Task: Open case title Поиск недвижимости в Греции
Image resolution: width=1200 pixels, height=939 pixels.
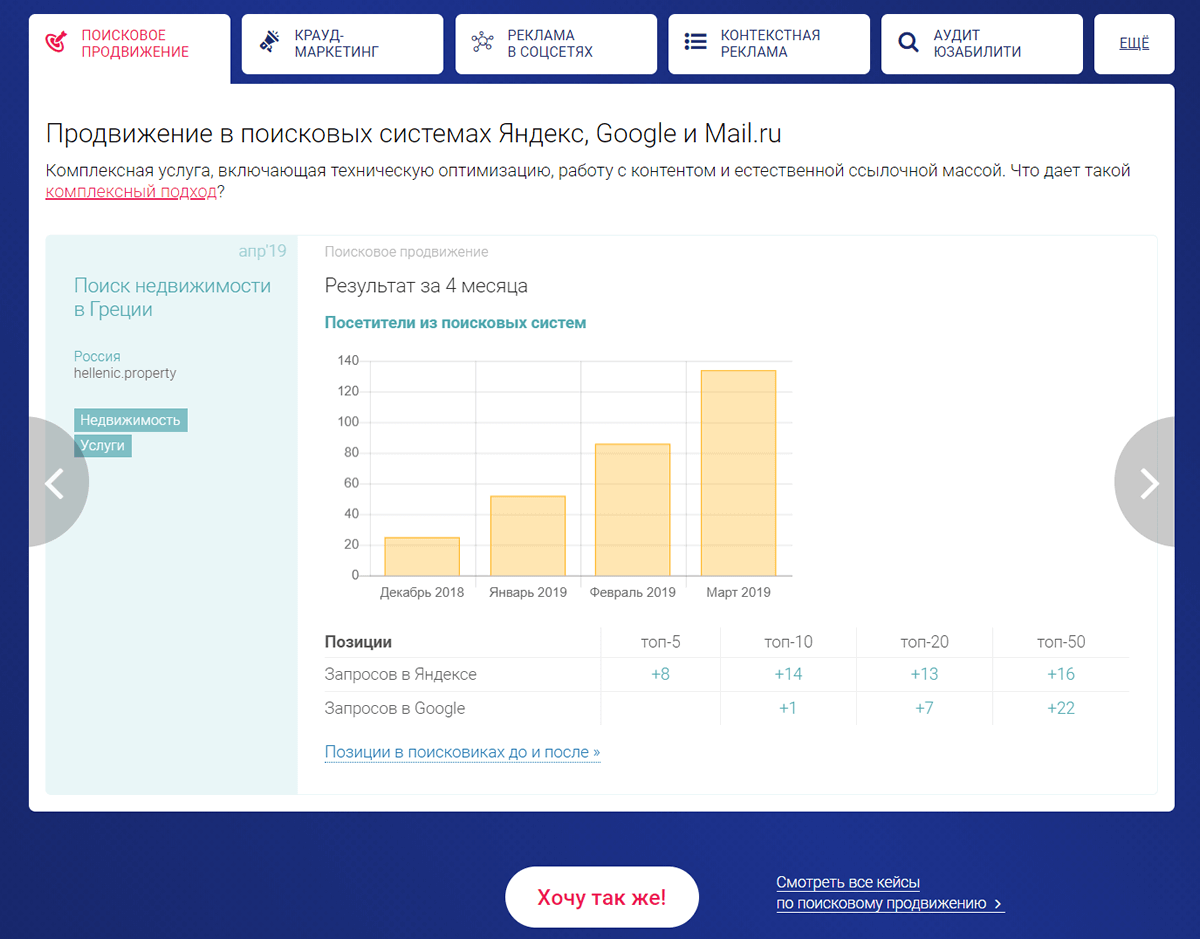Action: point(172,298)
